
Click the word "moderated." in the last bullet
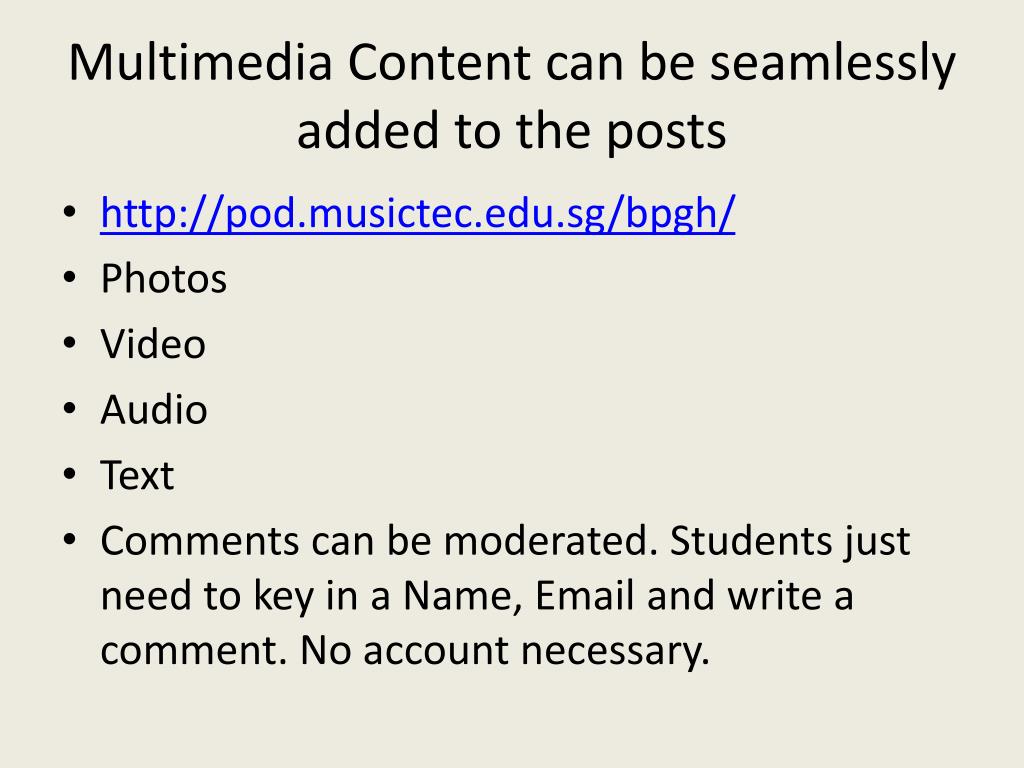(x=551, y=541)
